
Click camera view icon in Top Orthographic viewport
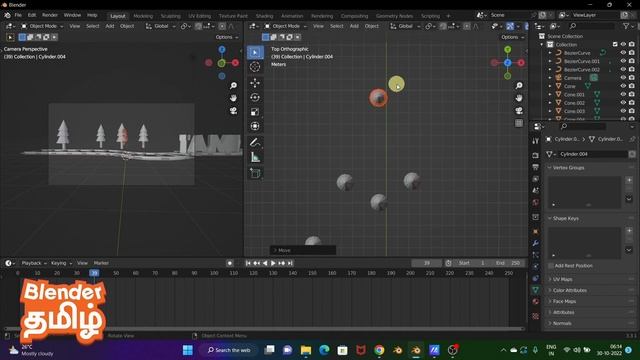(519, 111)
